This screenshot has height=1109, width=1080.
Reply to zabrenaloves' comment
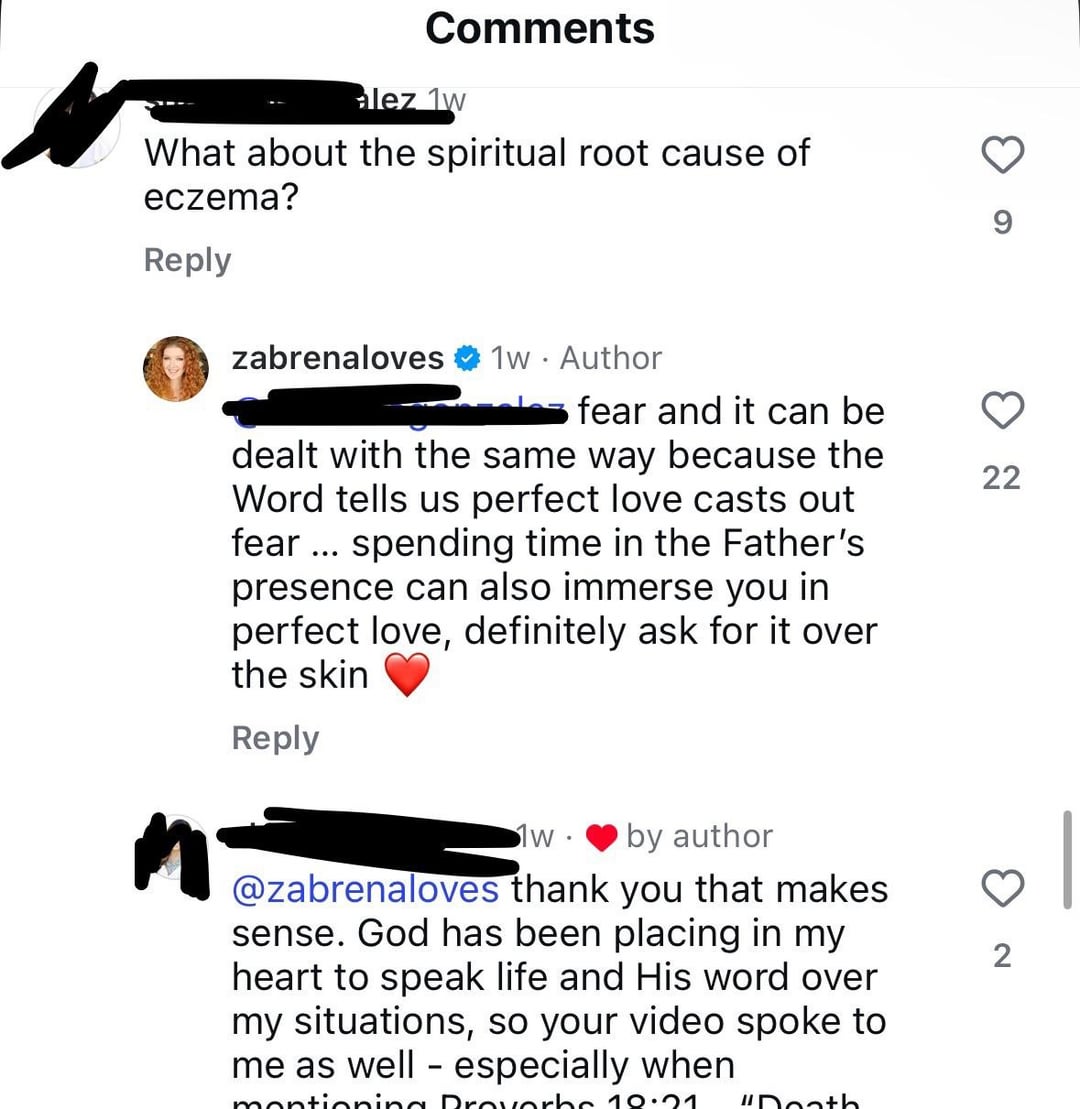click(x=275, y=738)
